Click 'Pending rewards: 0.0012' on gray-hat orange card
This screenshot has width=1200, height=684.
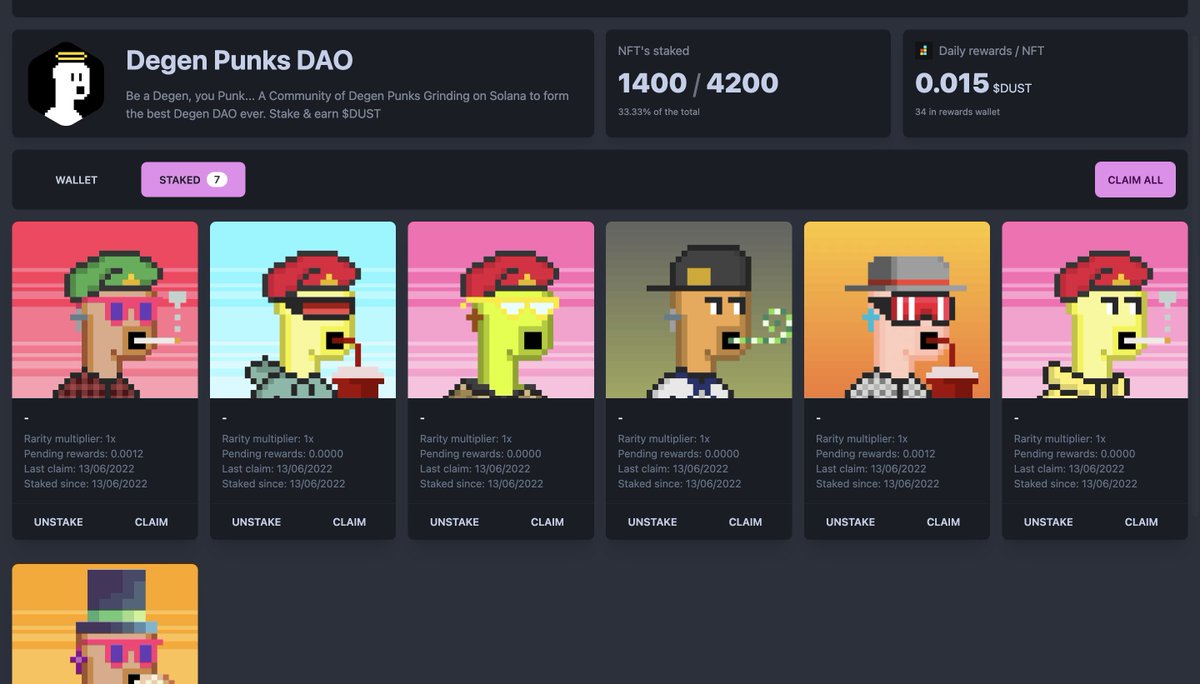tap(876, 454)
